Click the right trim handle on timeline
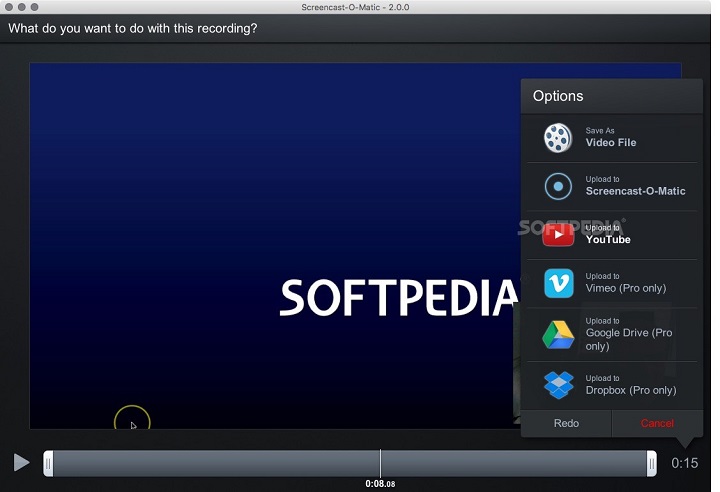 click(x=651, y=464)
